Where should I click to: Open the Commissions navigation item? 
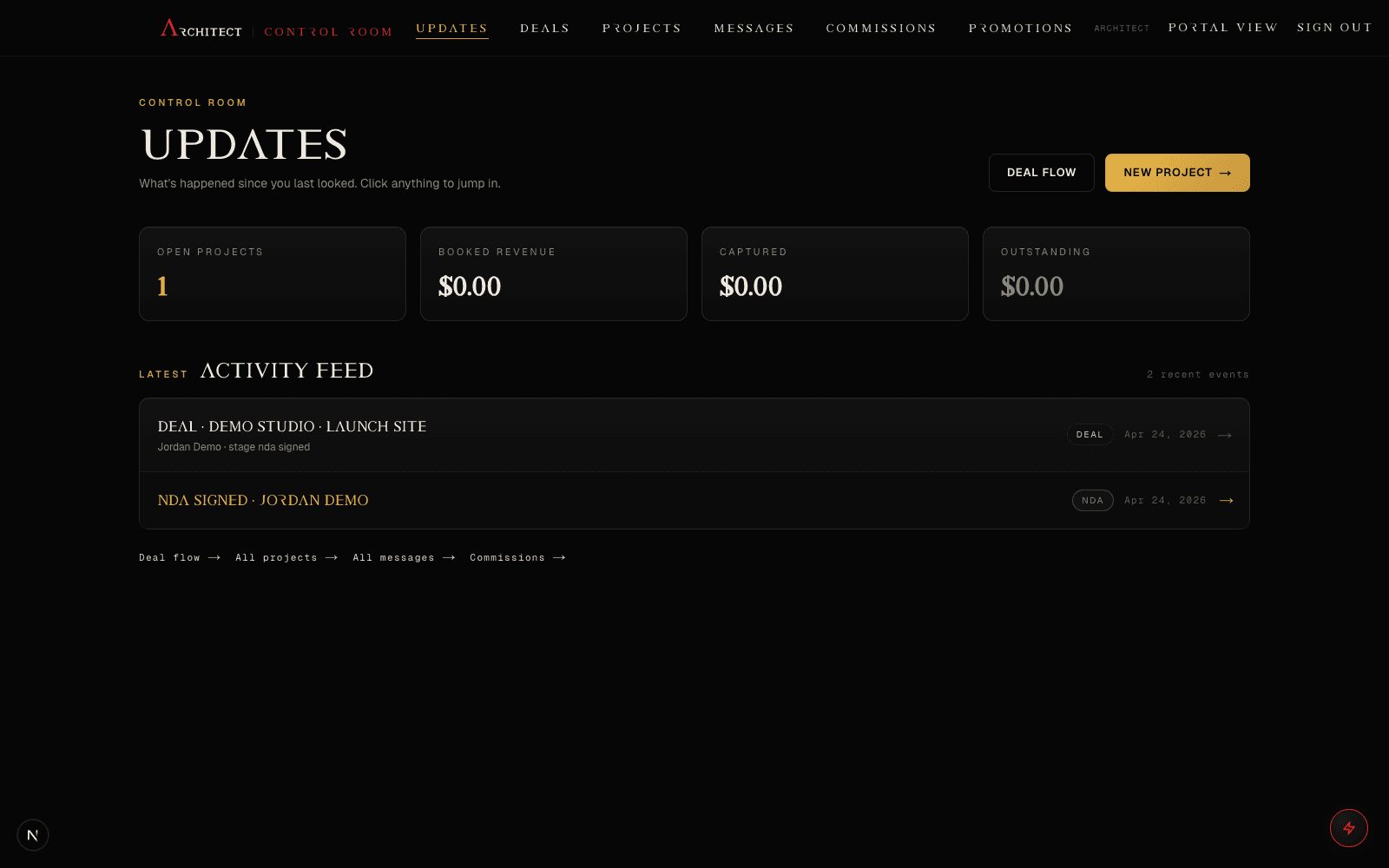pyautogui.click(x=880, y=29)
